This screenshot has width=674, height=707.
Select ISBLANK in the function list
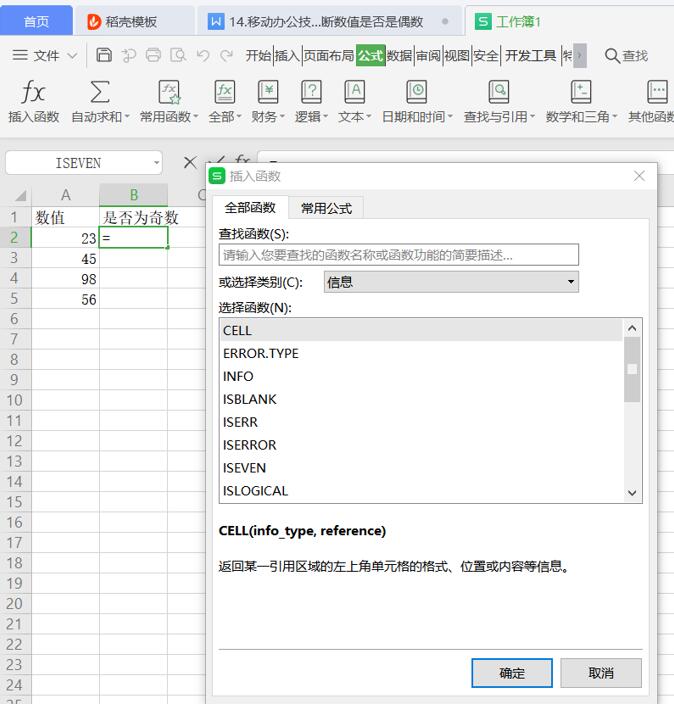(421, 399)
